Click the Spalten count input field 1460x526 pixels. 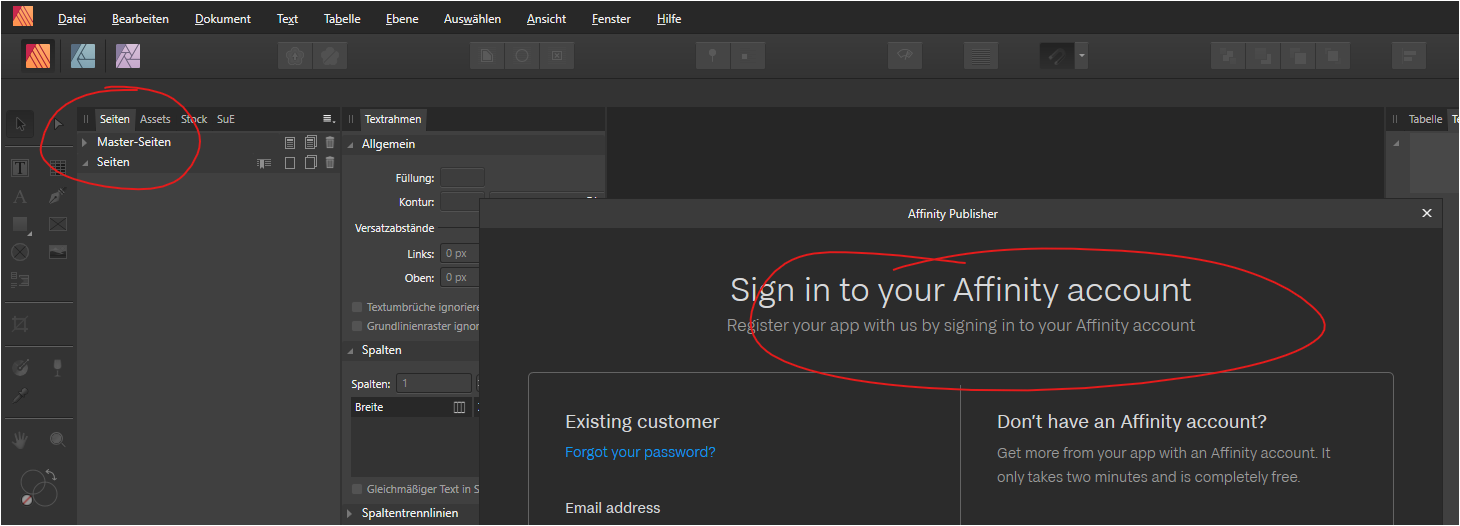(x=434, y=384)
